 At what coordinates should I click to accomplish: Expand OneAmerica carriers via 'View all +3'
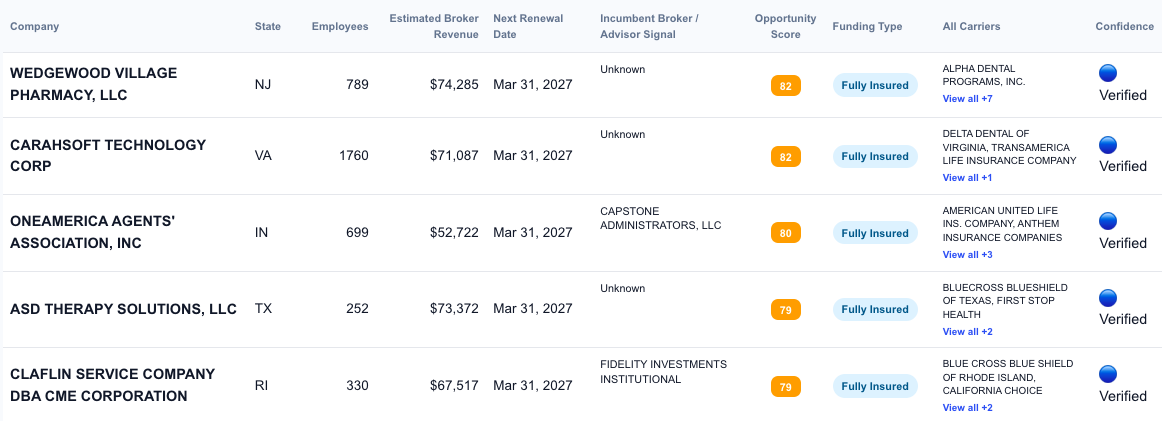(967, 255)
